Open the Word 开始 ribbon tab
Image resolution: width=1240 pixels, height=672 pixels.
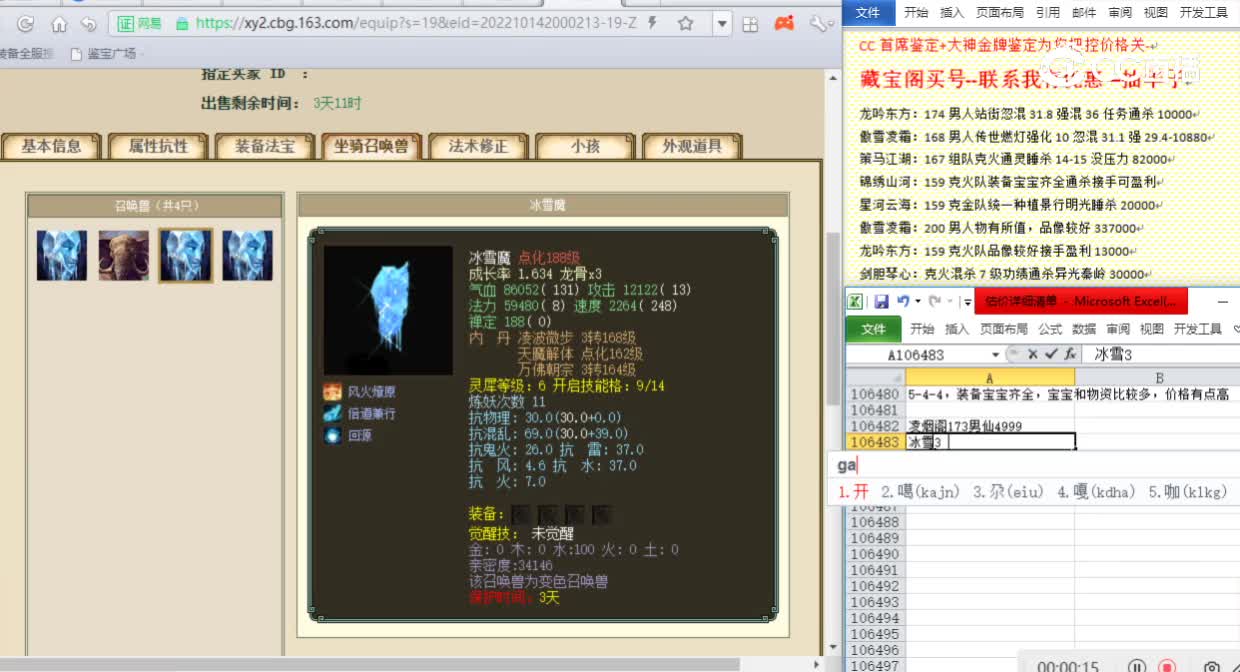pyautogui.click(x=917, y=13)
